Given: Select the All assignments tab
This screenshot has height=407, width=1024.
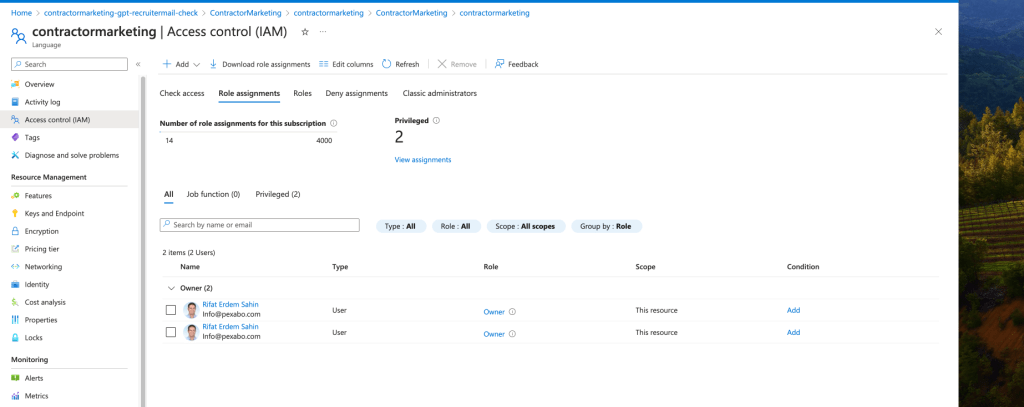Looking at the screenshot, I should coord(168,194).
